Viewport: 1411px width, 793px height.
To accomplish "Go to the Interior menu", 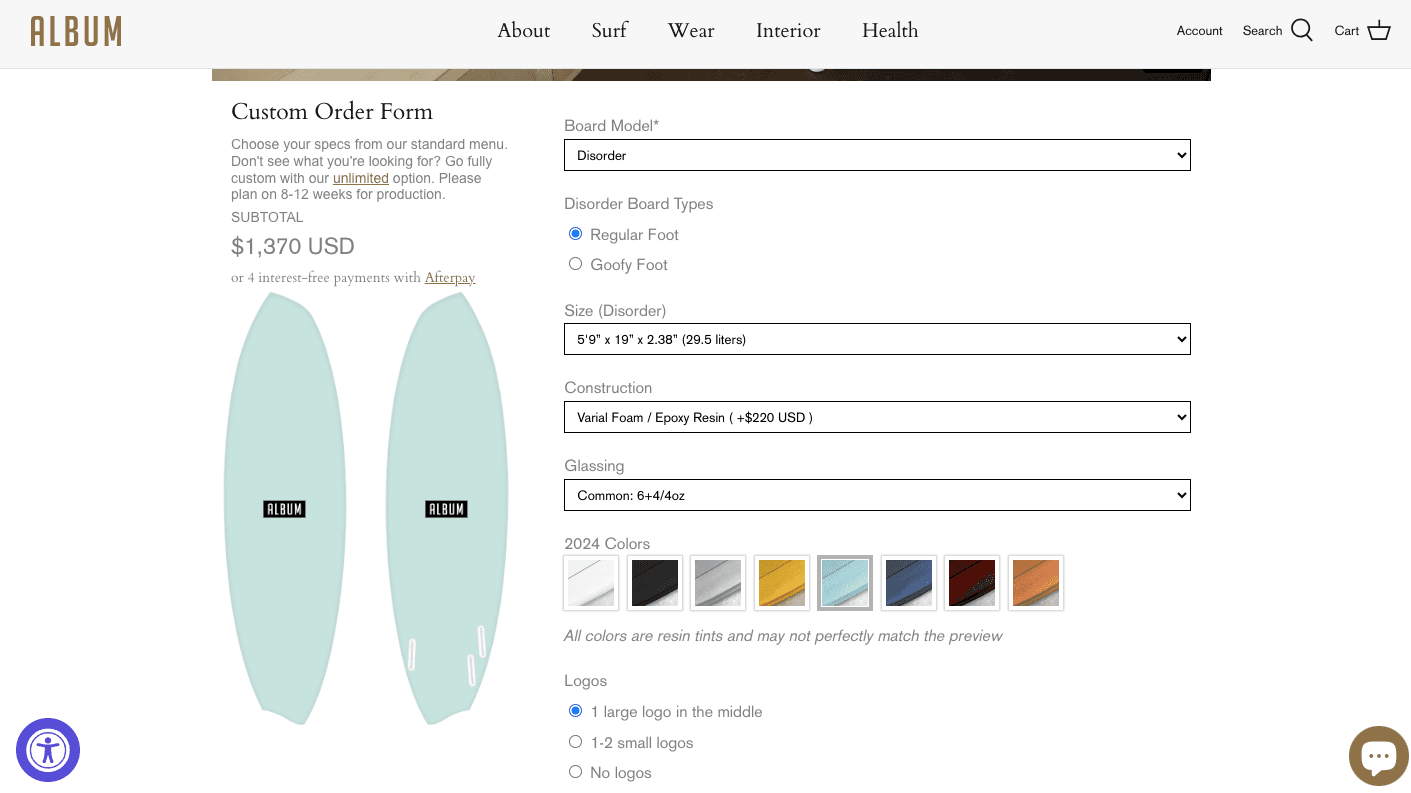I will (788, 31).
